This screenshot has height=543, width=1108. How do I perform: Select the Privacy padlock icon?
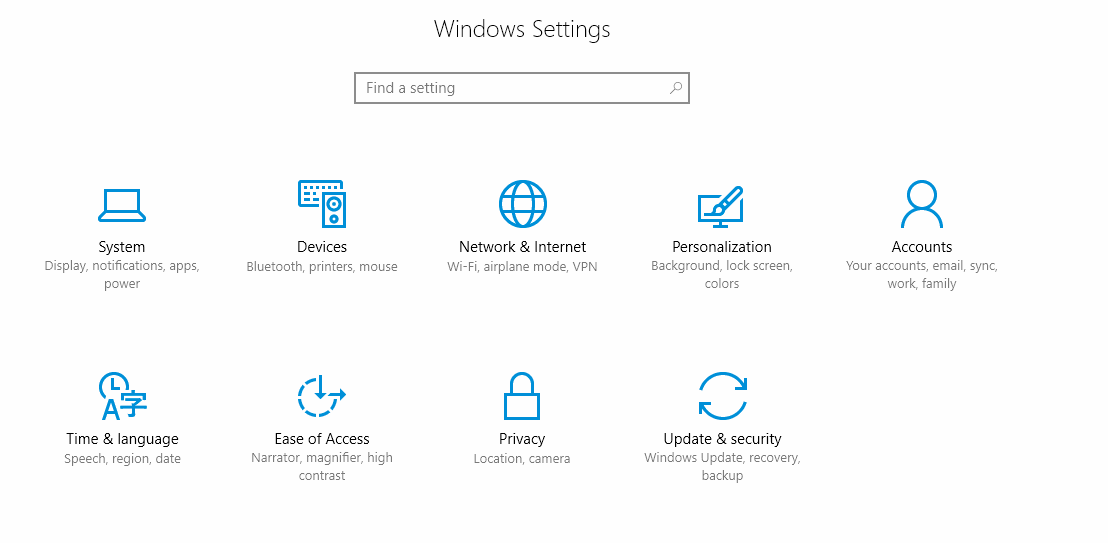(522, 396)
